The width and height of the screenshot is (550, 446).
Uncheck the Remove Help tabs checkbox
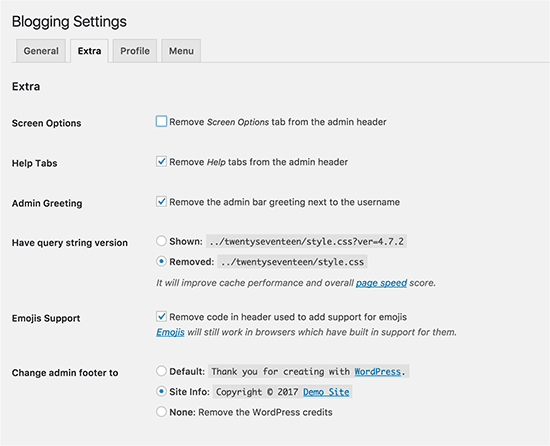pyautogui.click(x=161, y=162)
